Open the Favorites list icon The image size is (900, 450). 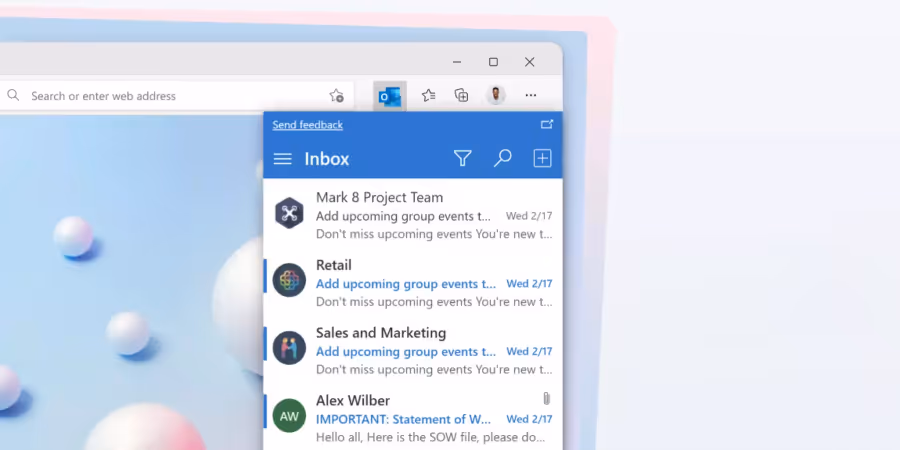point(428,96)
